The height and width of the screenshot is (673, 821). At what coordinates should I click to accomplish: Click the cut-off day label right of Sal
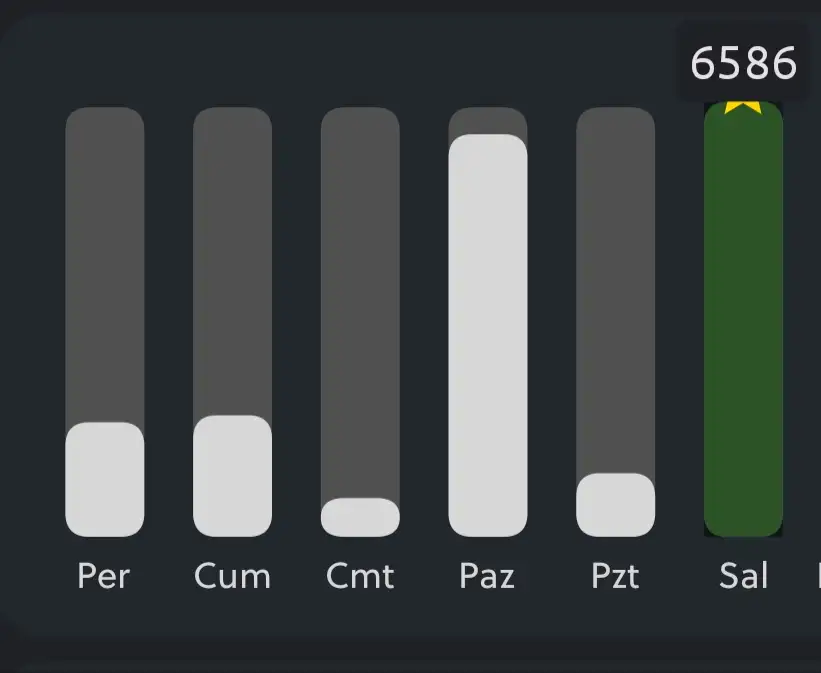pyautogui.click(x=817, y=576)
